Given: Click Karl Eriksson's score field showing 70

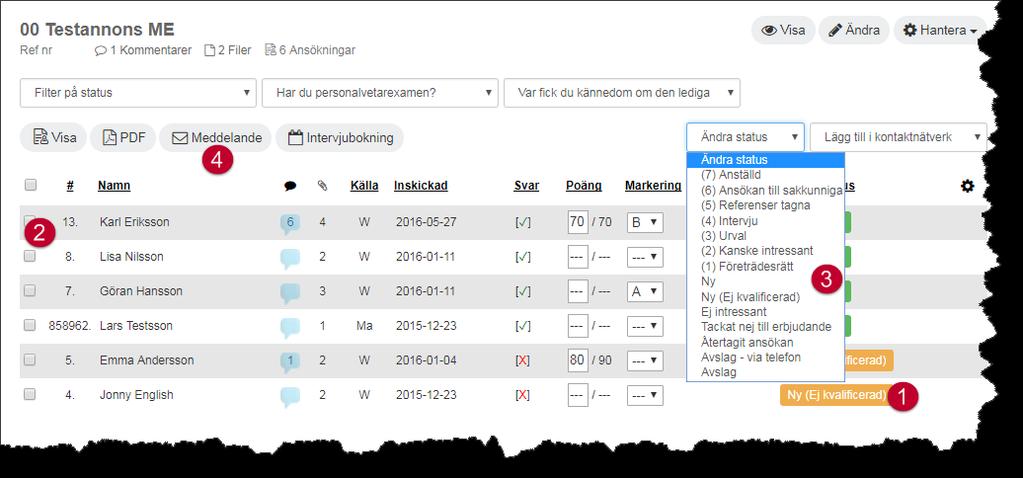Looking at the screenshot, I should coord(577,222).
